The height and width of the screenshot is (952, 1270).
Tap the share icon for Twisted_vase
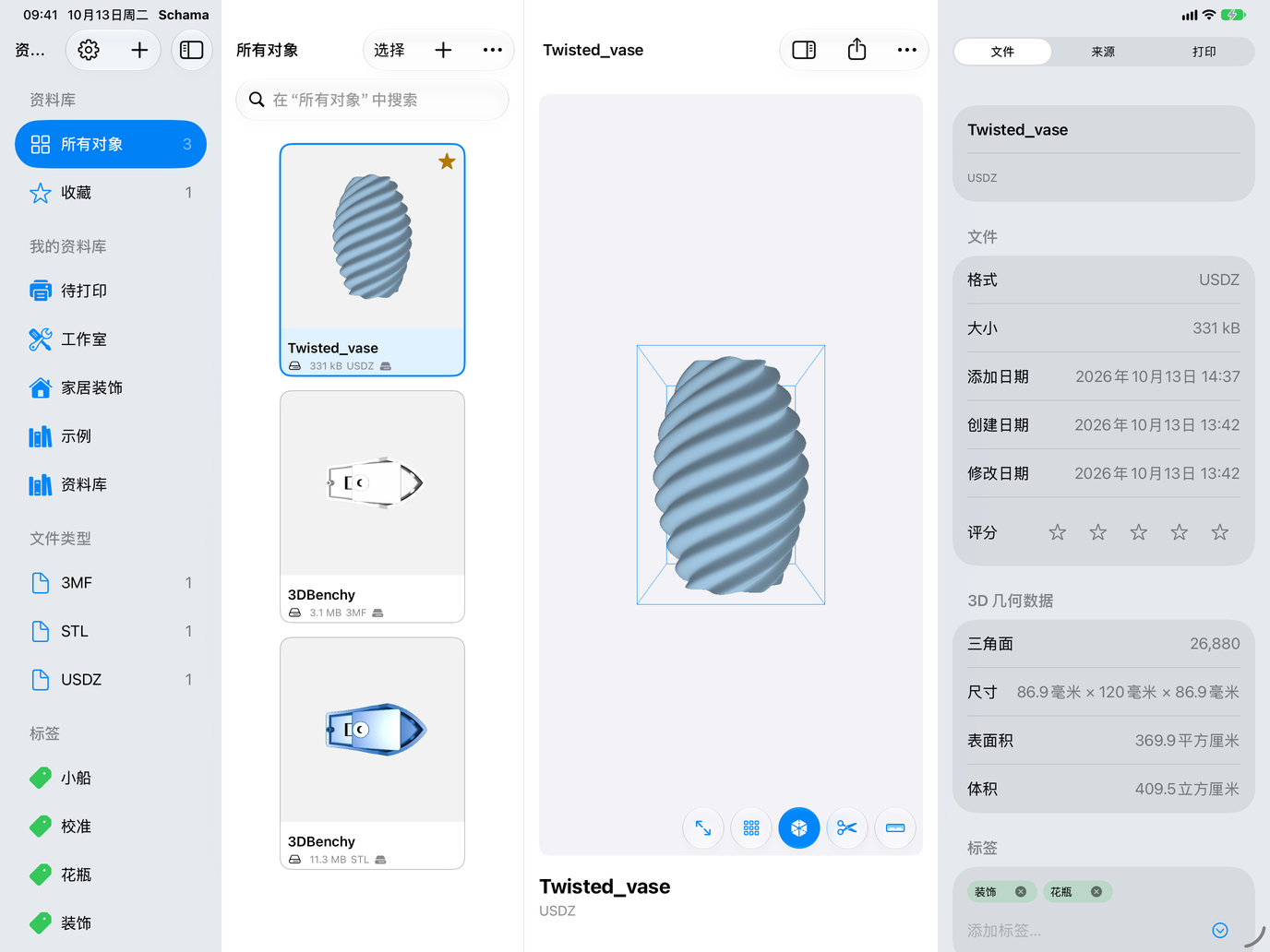(857, 50)
